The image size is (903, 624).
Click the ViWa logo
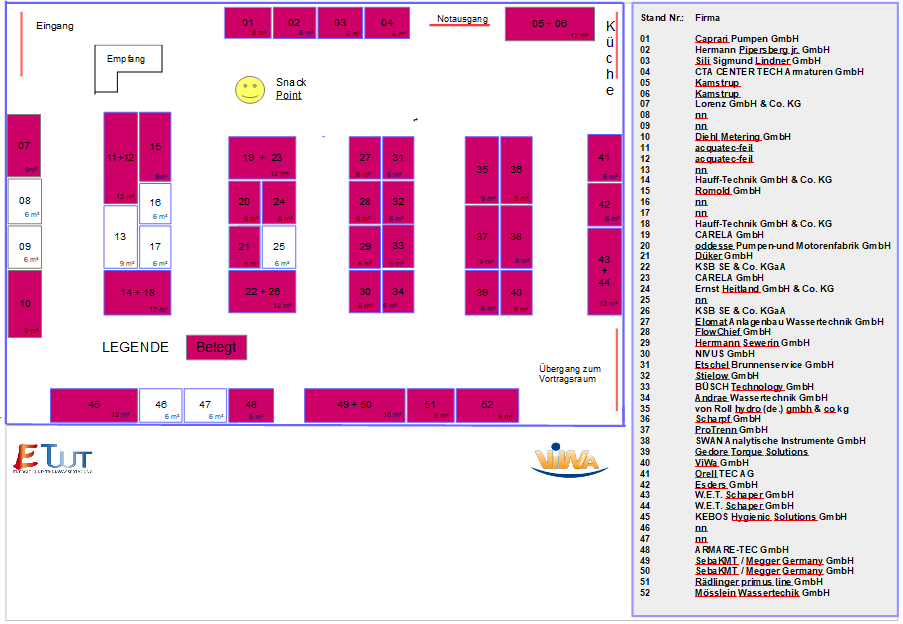tap(570, 461)
